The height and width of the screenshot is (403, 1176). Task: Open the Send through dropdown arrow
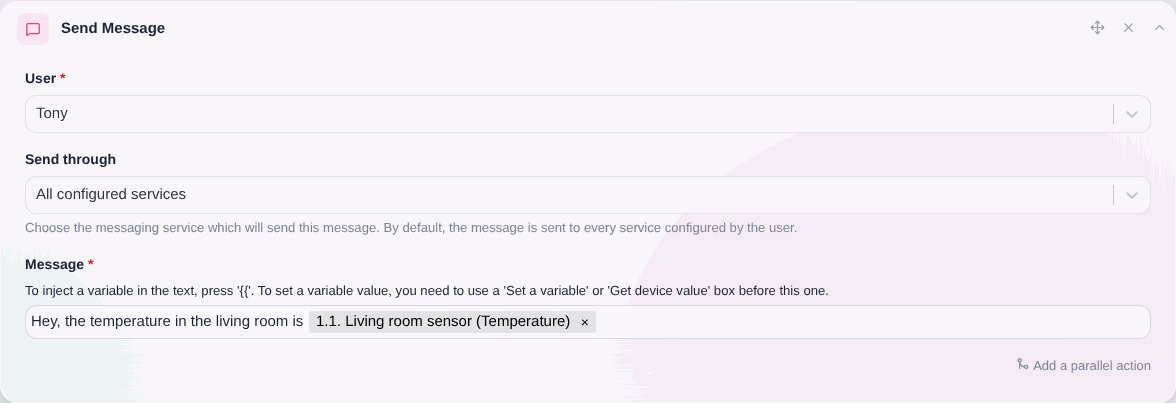pyautogui.click(x=1132, y=195)
